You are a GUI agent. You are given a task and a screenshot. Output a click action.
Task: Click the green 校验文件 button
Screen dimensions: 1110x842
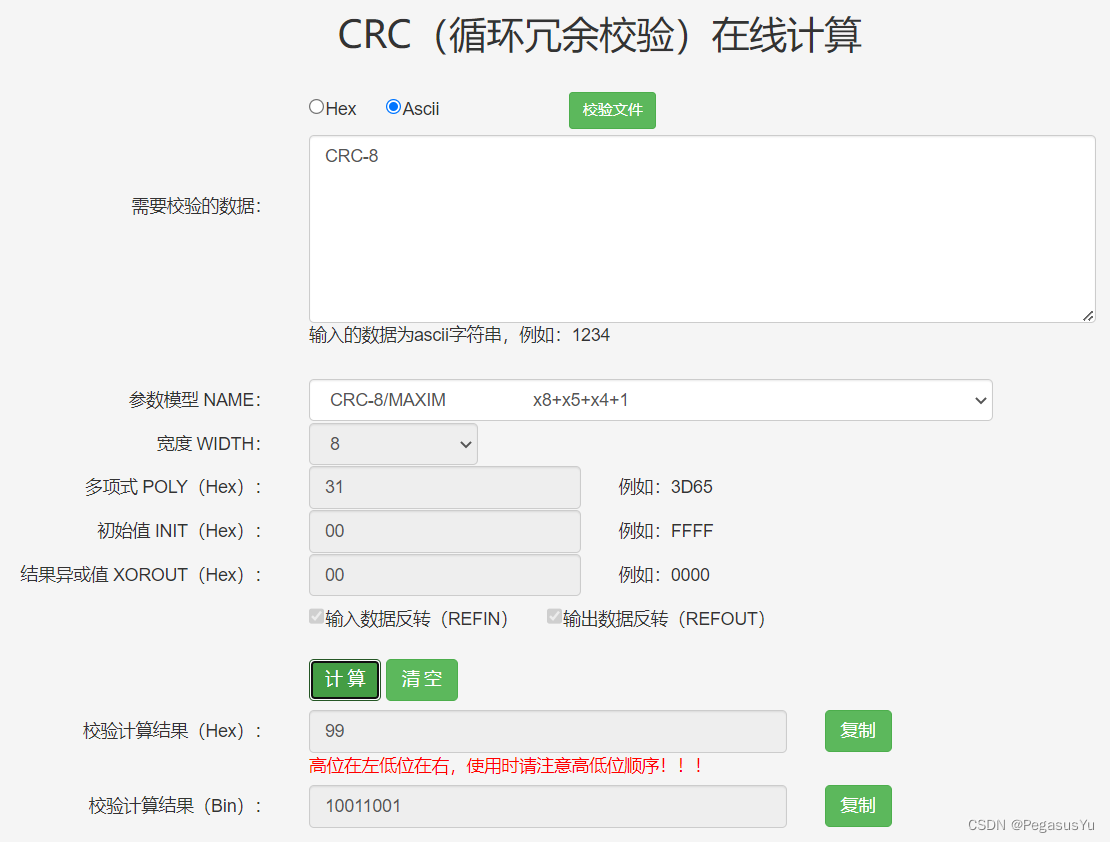click(x=611, y=110)
